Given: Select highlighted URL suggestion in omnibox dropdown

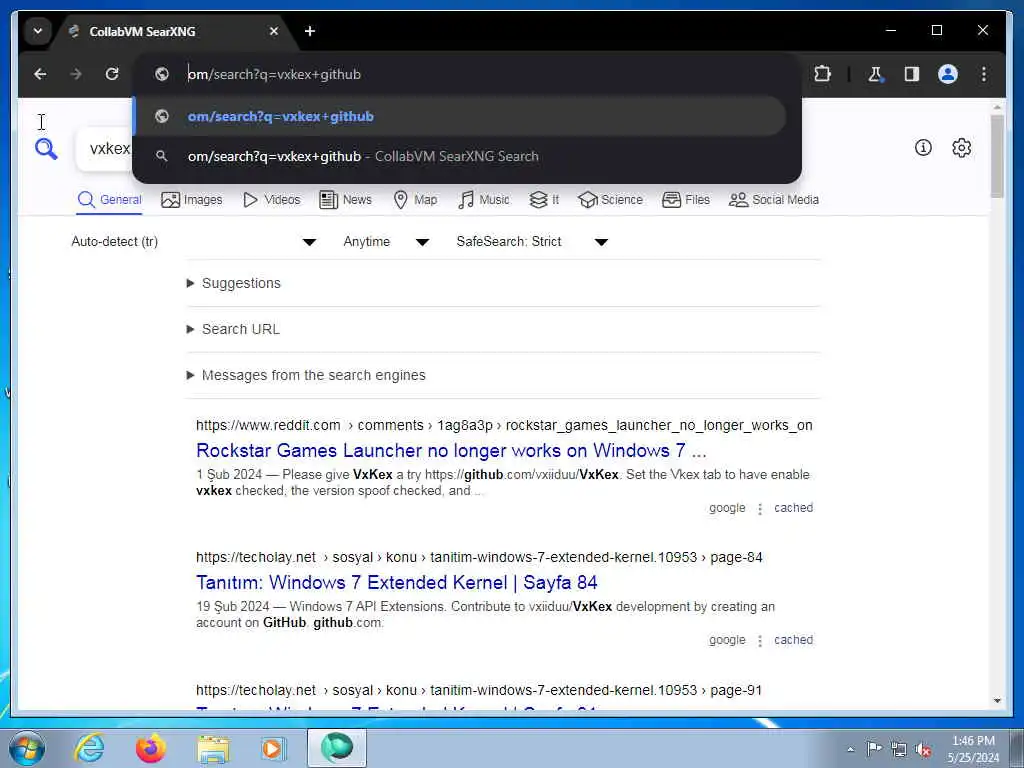Looking at the screenshot, I should click(459, 116).
